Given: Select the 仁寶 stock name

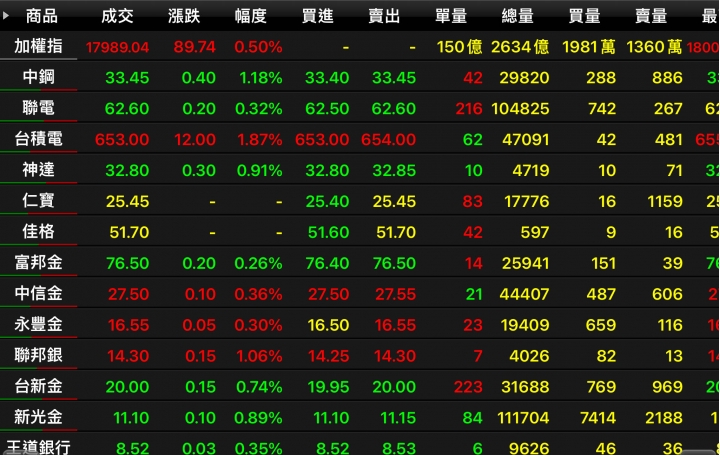Looking at the screenshot, I should tap(39, 201).
